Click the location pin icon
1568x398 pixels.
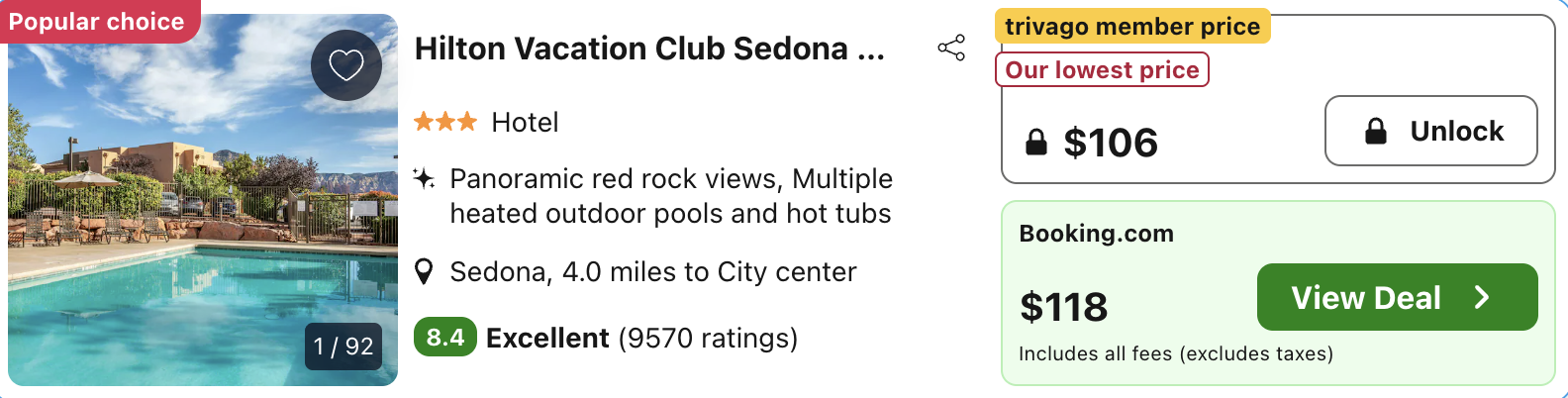pos(424,271)
